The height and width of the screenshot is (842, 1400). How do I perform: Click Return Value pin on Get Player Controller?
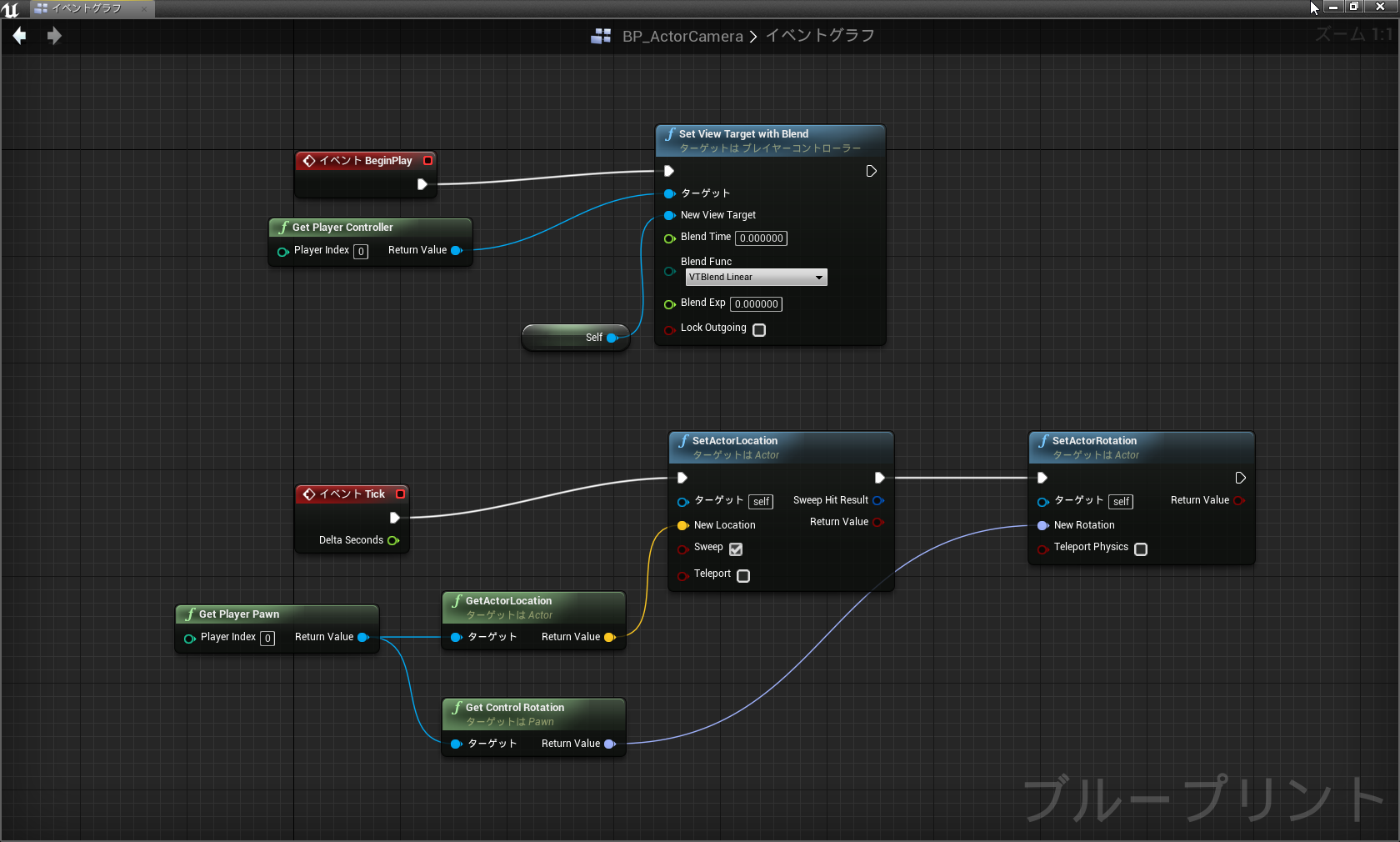(x=457, y=250)
